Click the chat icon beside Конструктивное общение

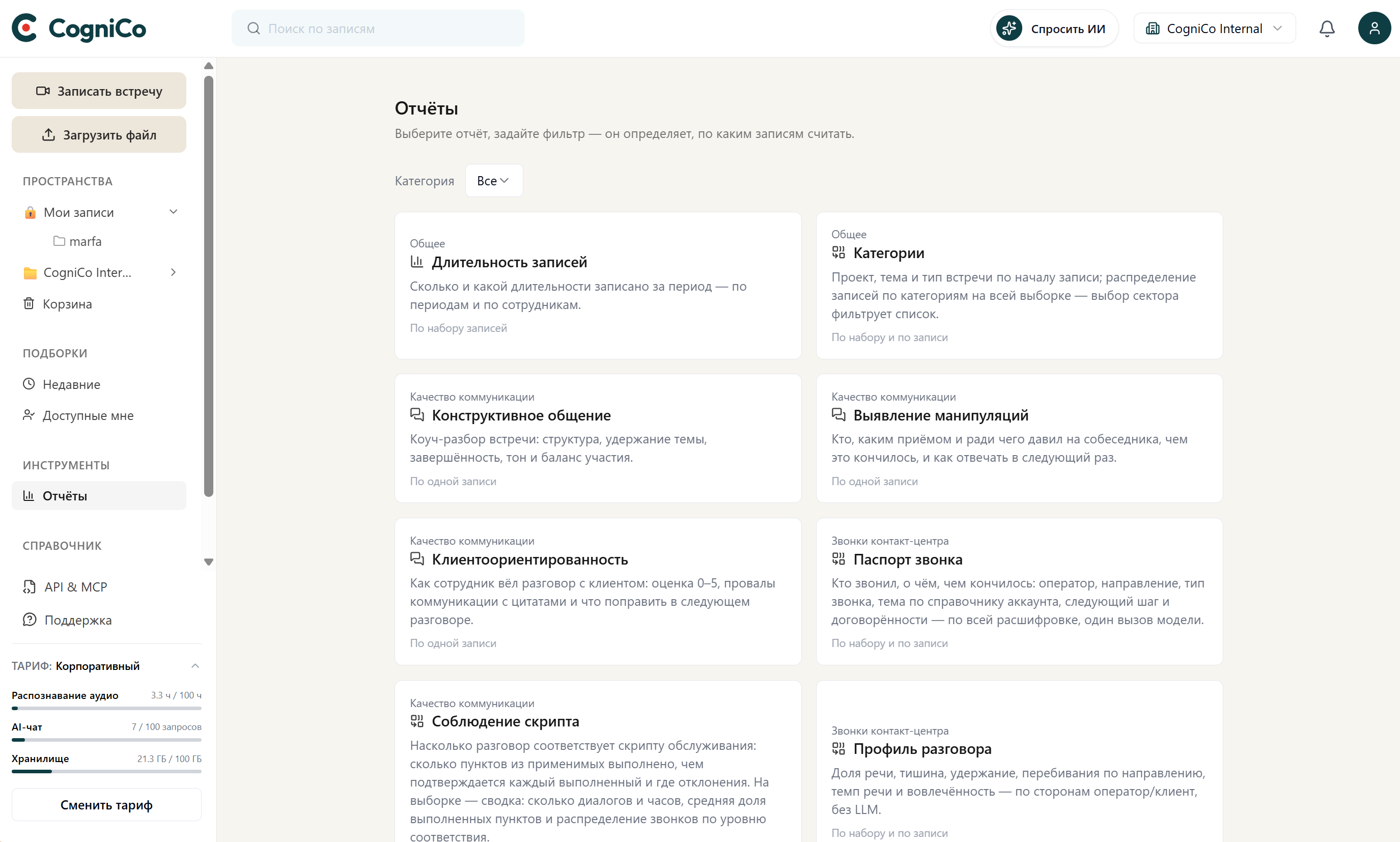417,415
